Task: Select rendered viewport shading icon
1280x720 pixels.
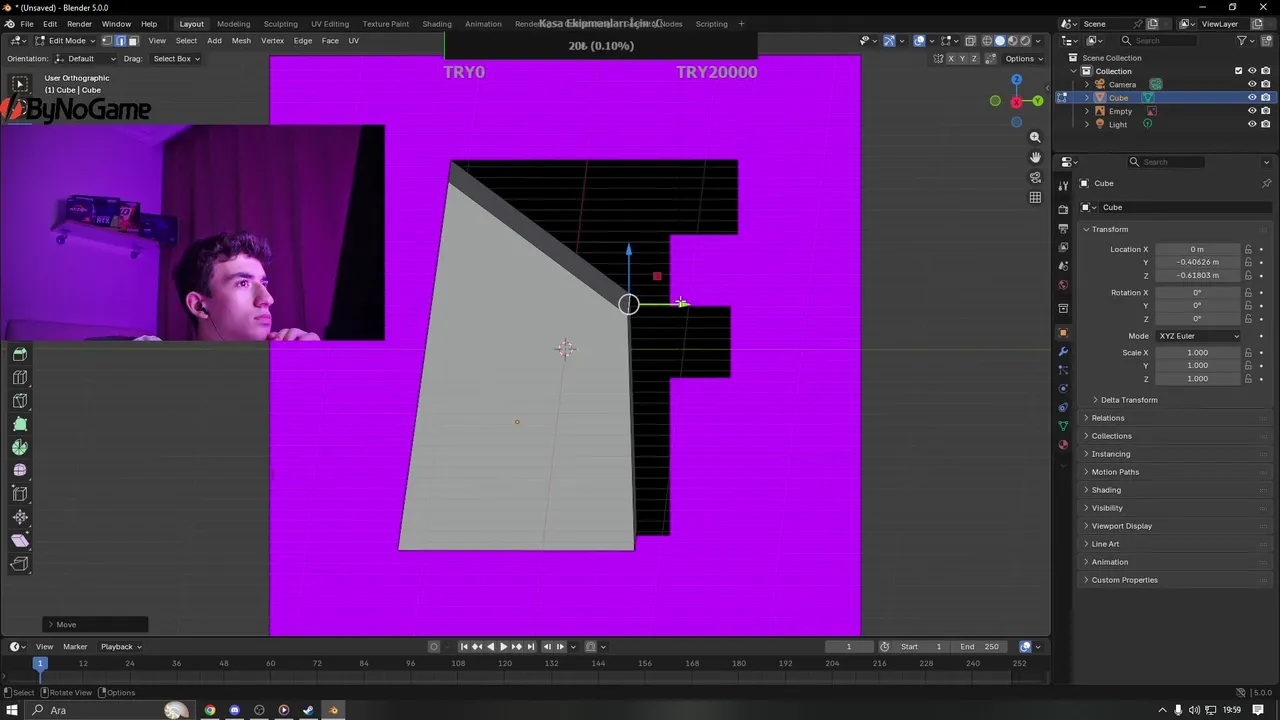Action: [x=1024, y=41]
